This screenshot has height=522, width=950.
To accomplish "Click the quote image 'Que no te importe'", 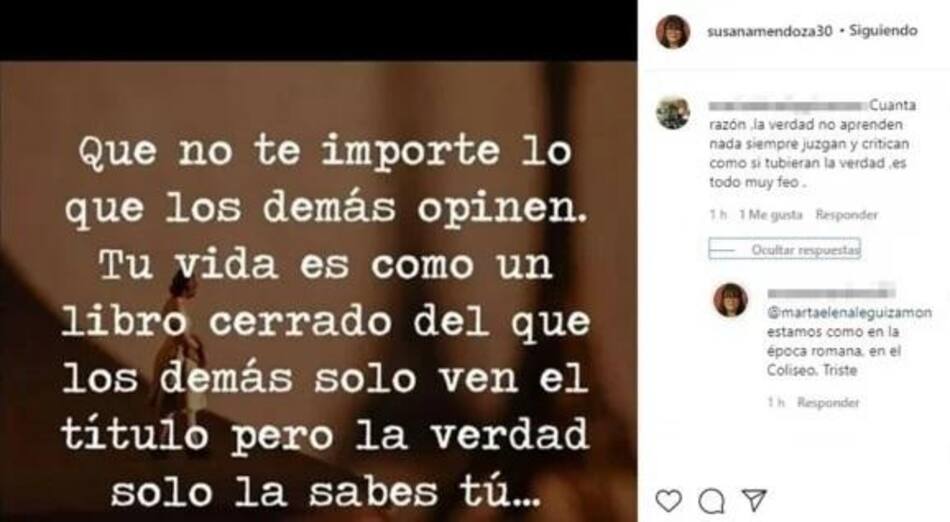I will (x=319, y=291).
